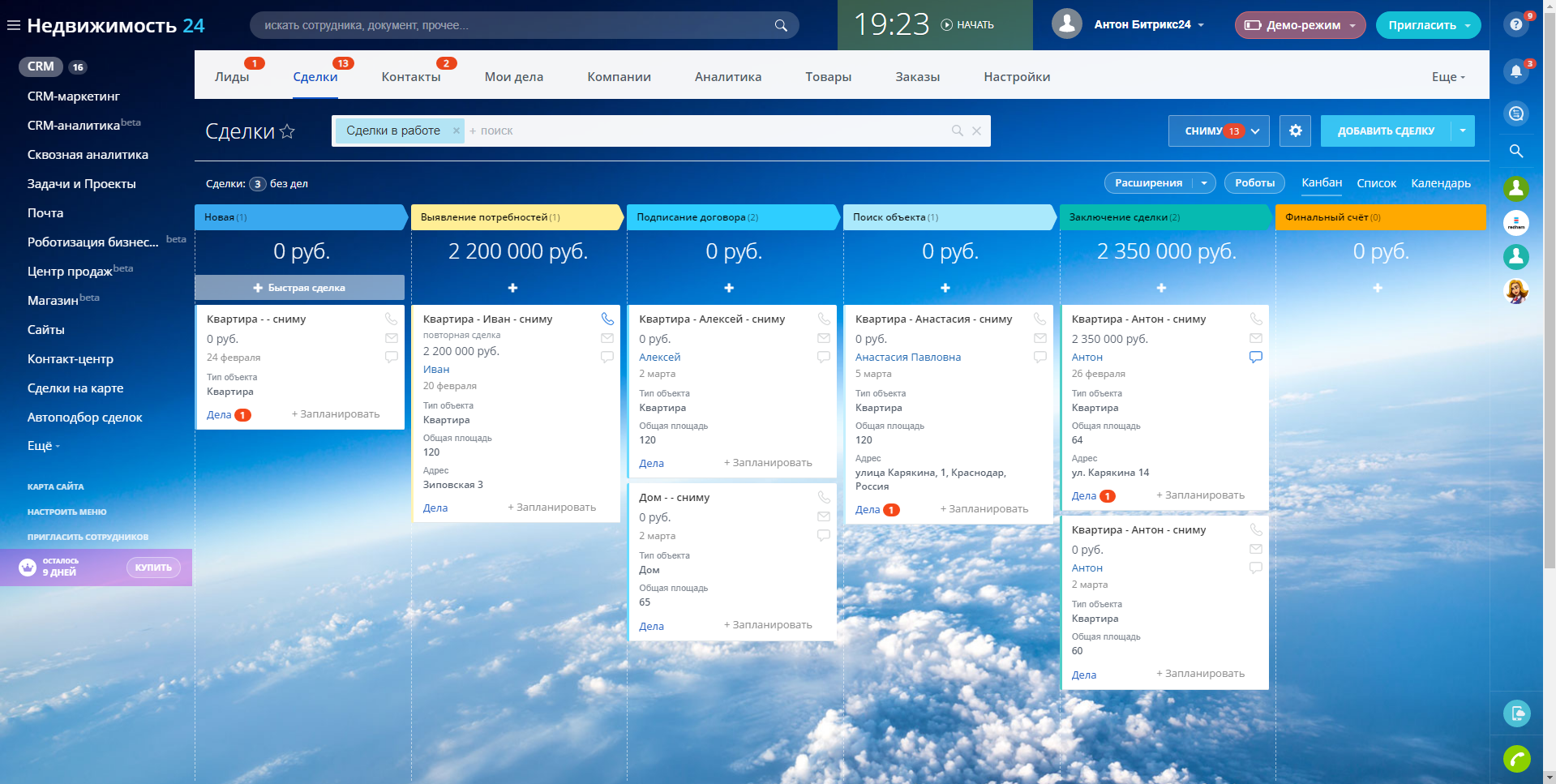1556x784 pixels.
Task: Add a deal in 'Выявление потребностей' column with plus
Action: (512, 288)
